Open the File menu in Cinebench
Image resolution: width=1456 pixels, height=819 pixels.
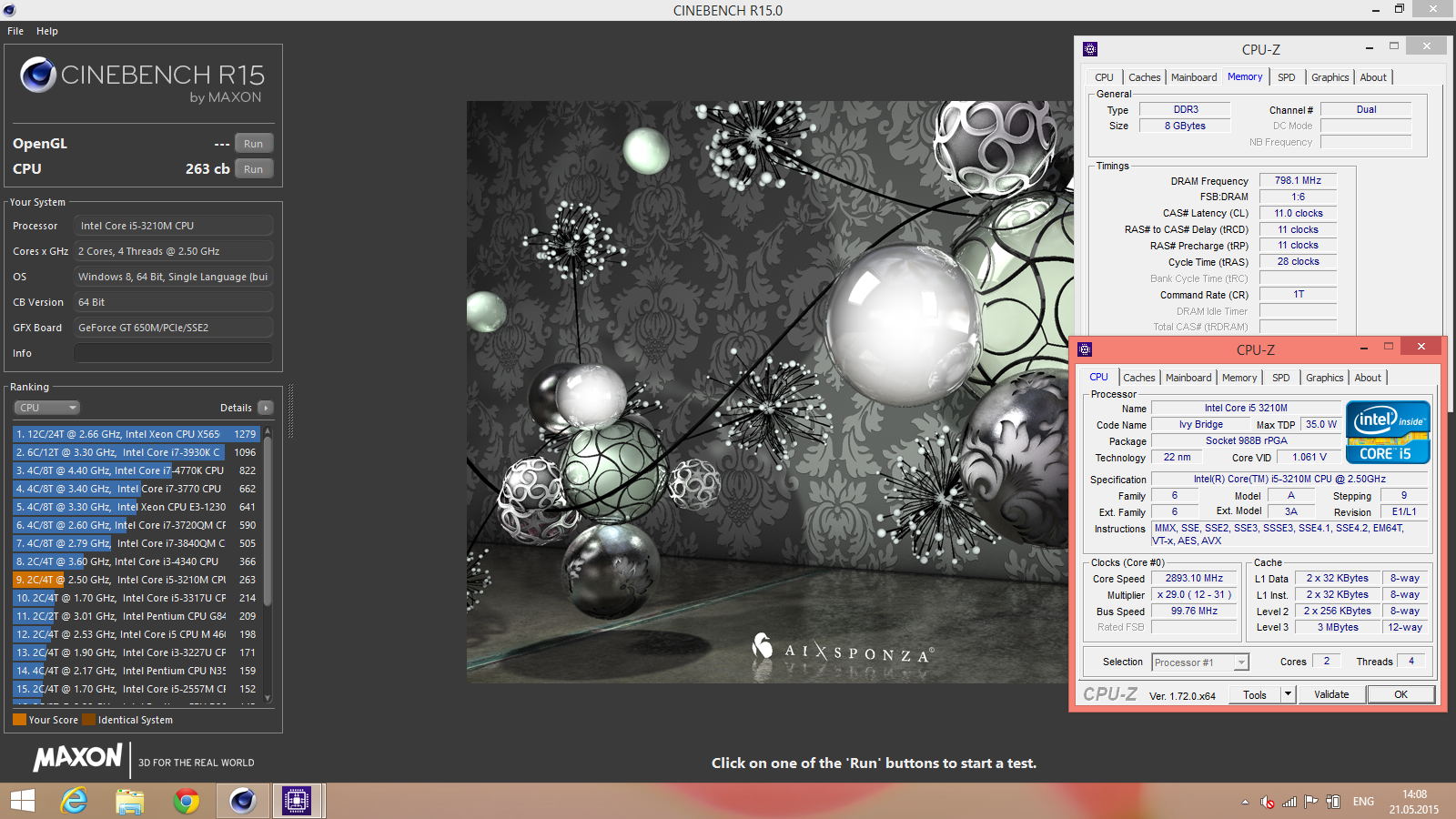pos(15,31)
